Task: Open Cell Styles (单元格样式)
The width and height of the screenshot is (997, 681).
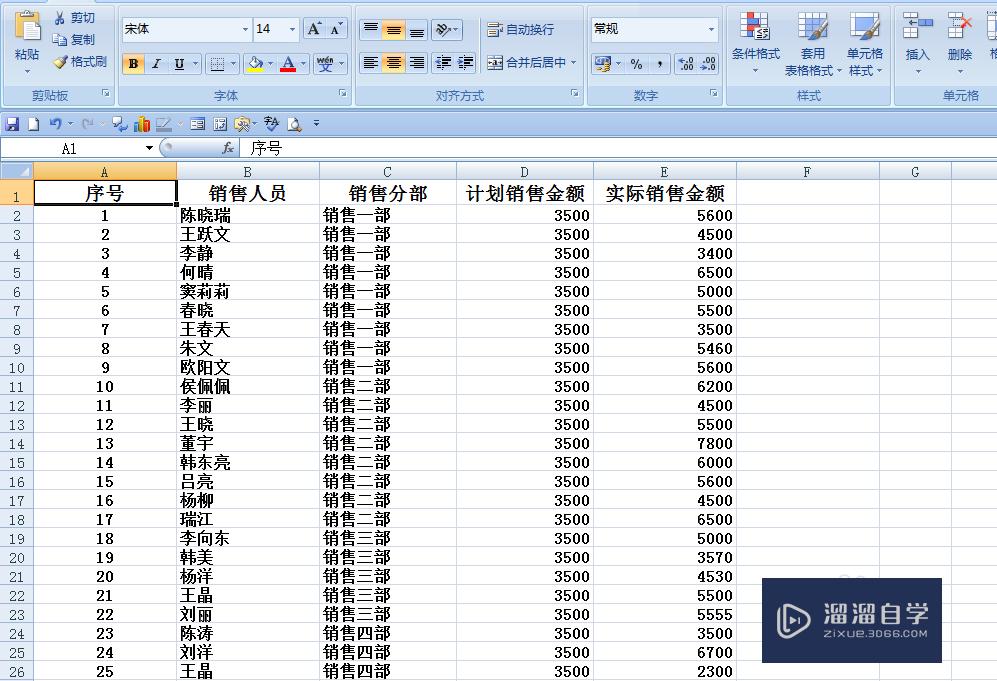Action: 865,43
